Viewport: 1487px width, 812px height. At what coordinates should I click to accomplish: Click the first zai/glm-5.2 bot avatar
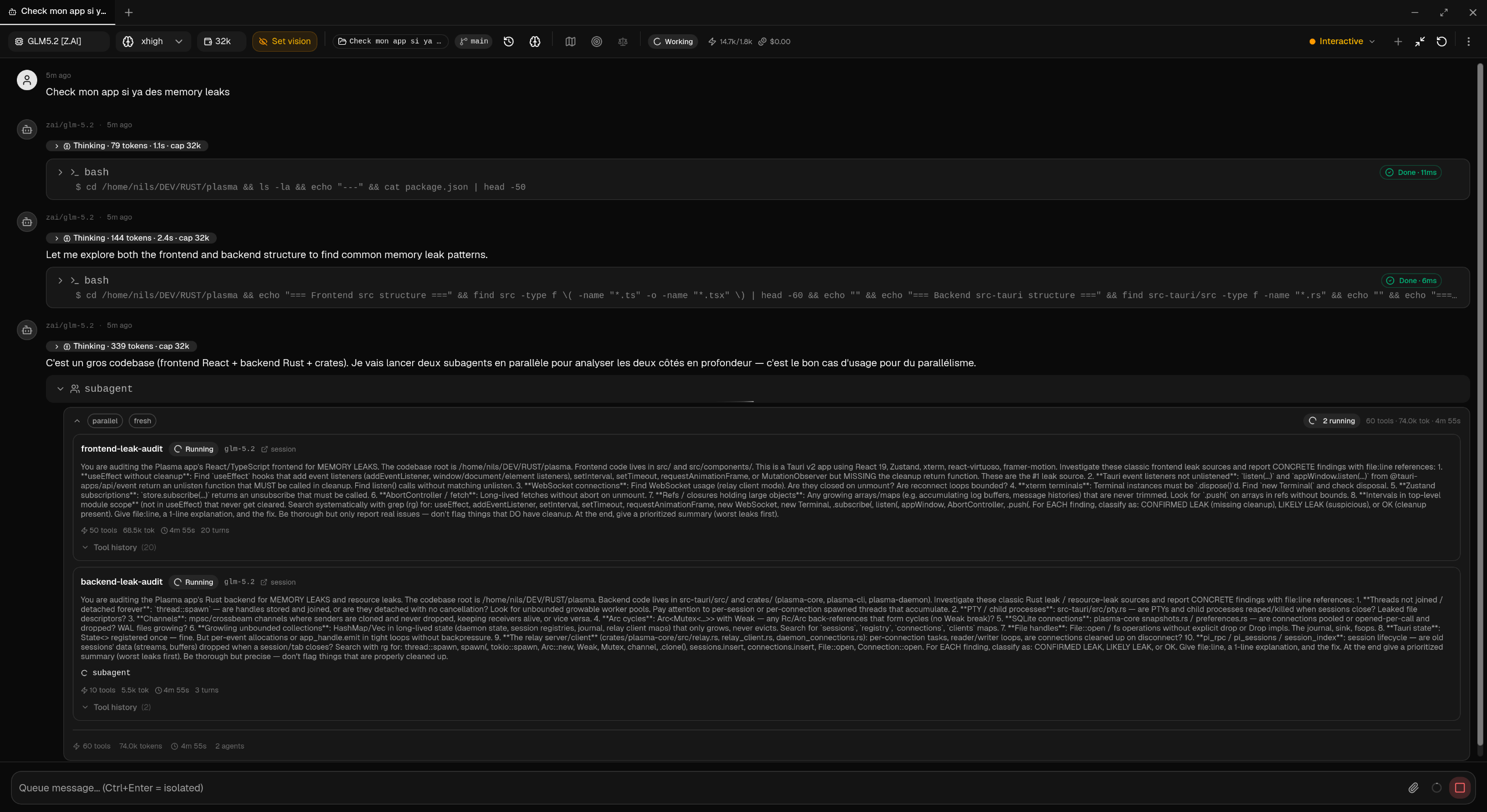(27, 129)
